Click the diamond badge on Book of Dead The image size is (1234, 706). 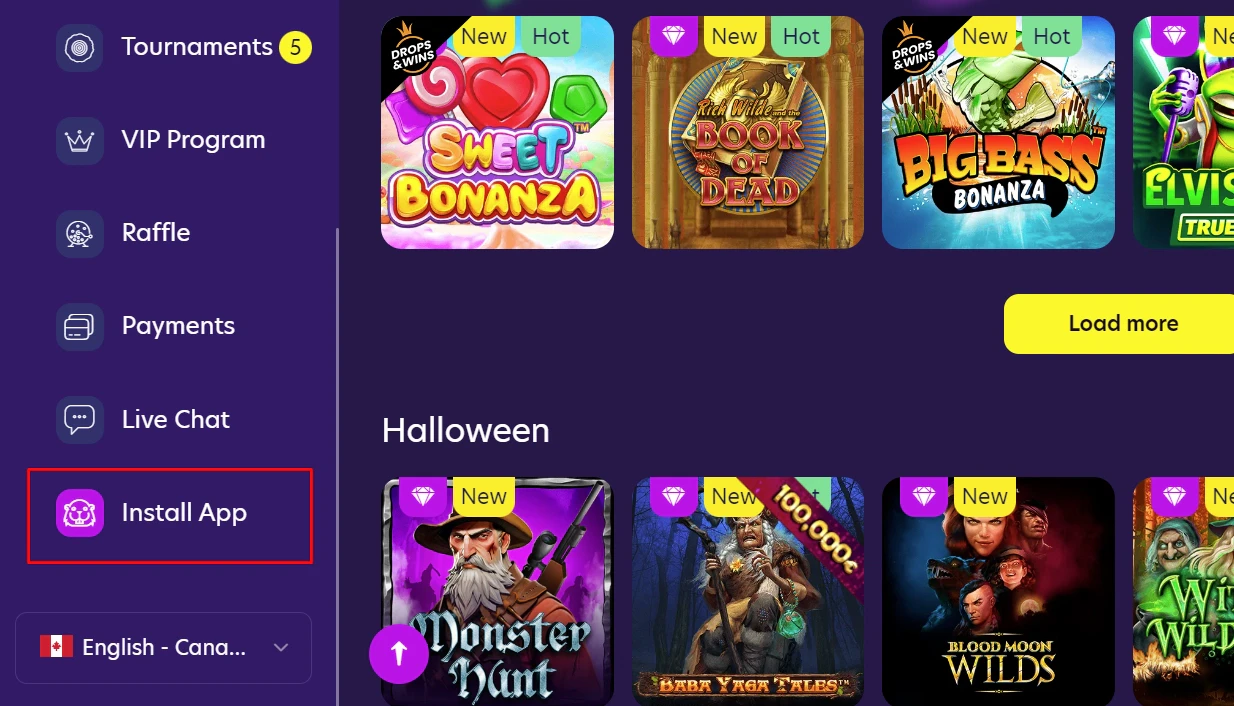click(x=674, y=36)
